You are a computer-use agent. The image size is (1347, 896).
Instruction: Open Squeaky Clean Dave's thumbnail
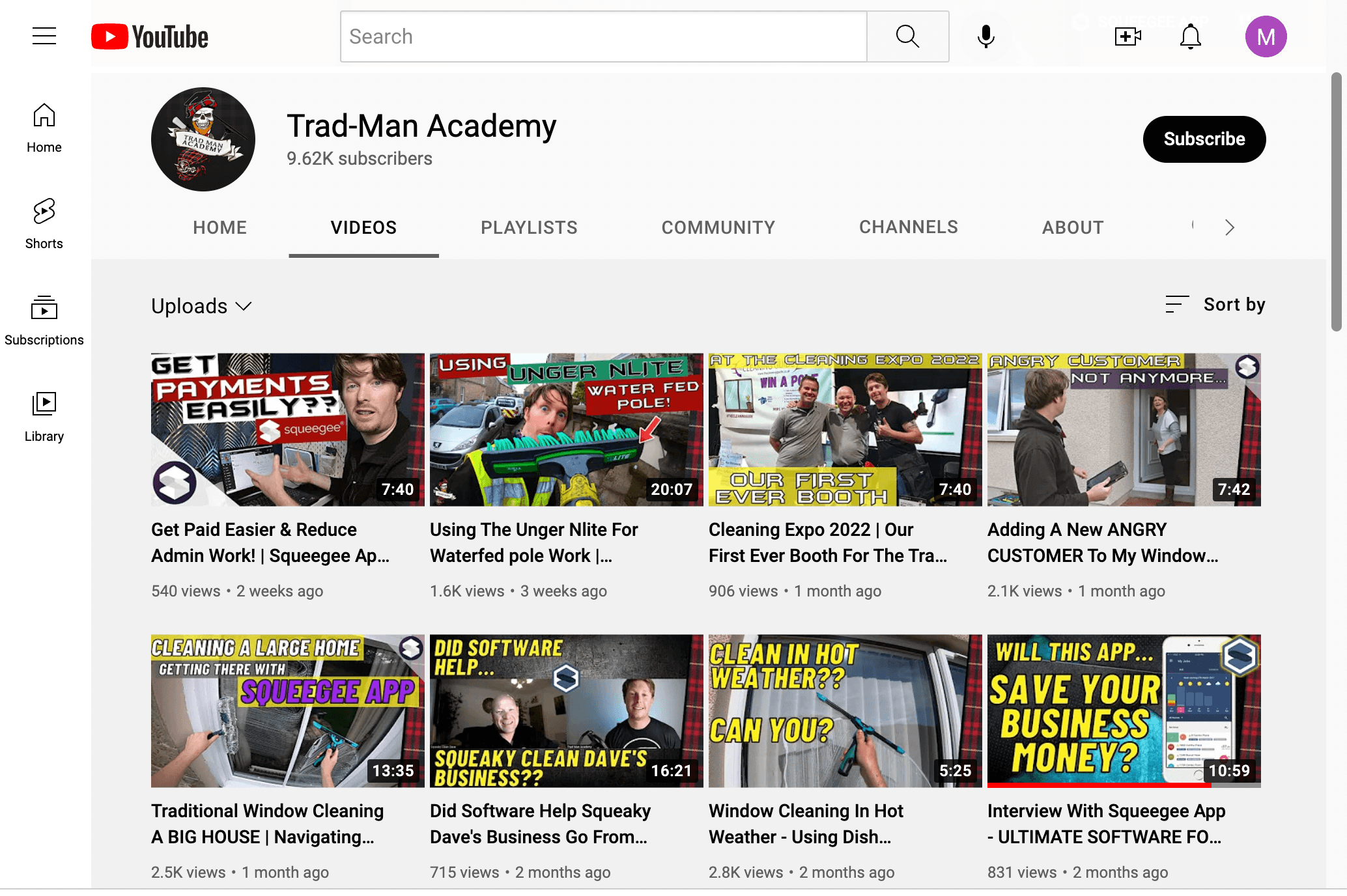(x=567, y=711)
